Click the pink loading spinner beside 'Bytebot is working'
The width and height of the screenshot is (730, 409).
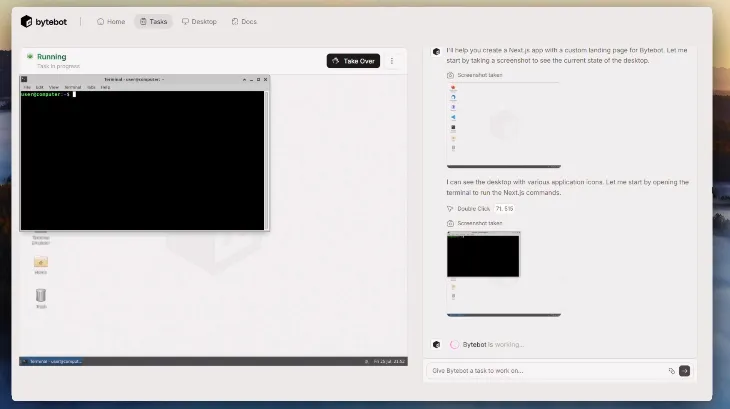click(454, 345)
